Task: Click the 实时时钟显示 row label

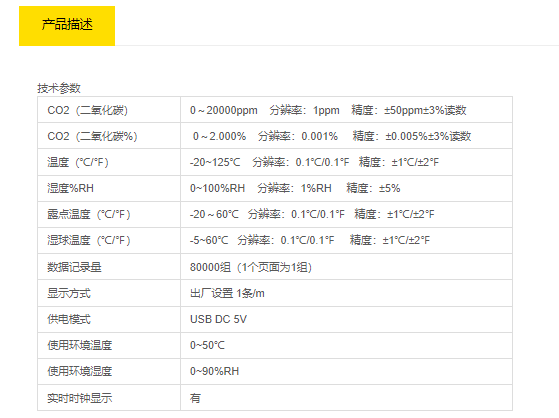Action: [109, 398]
